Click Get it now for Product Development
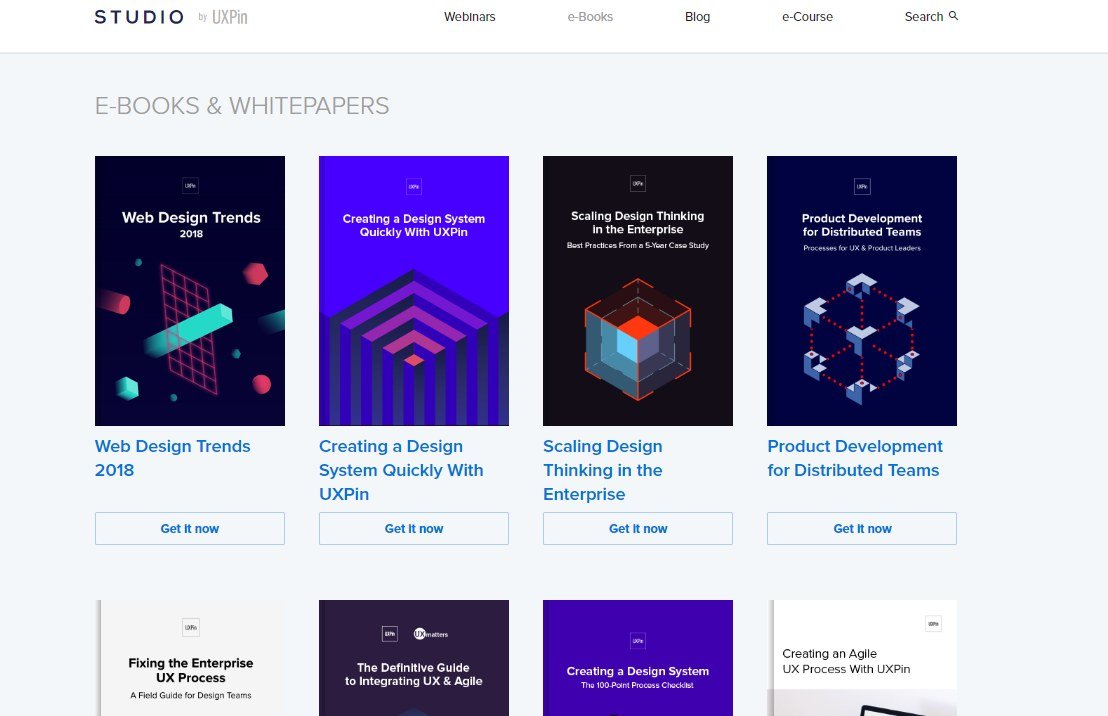Screen dimensions: 1108x716 862,529
